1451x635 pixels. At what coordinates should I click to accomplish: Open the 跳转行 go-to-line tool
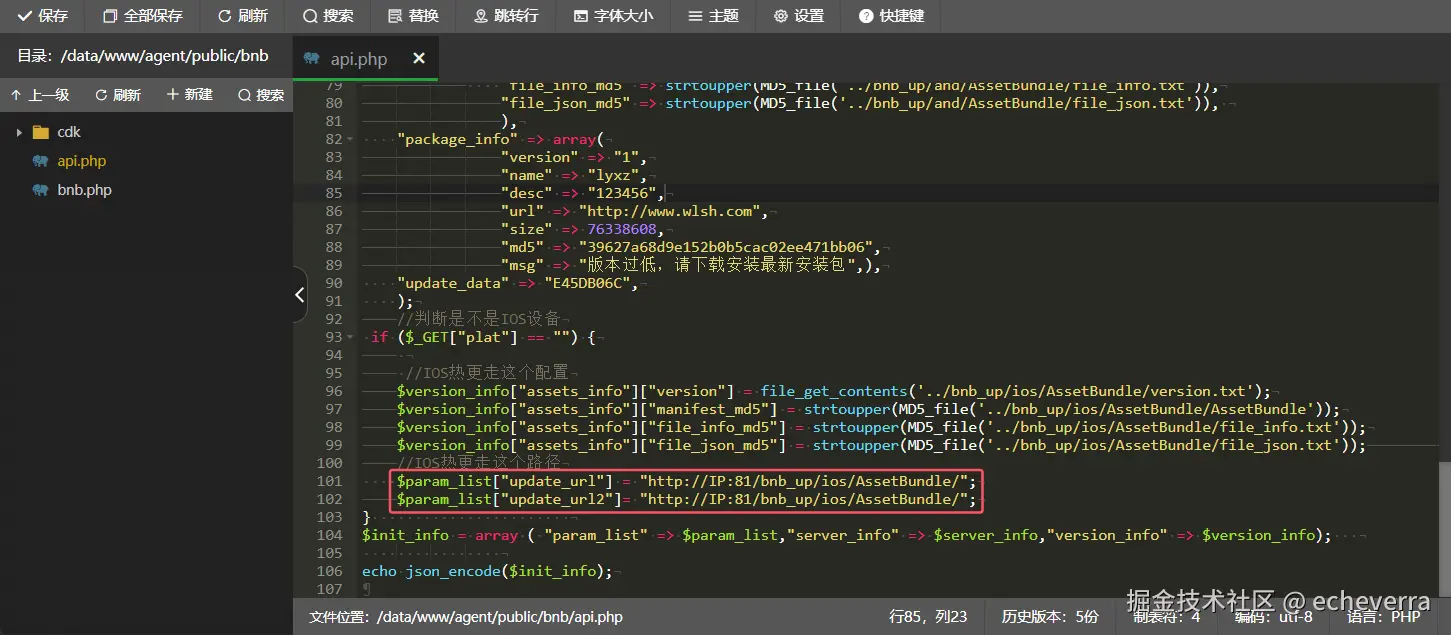click(x=506, y=16)
